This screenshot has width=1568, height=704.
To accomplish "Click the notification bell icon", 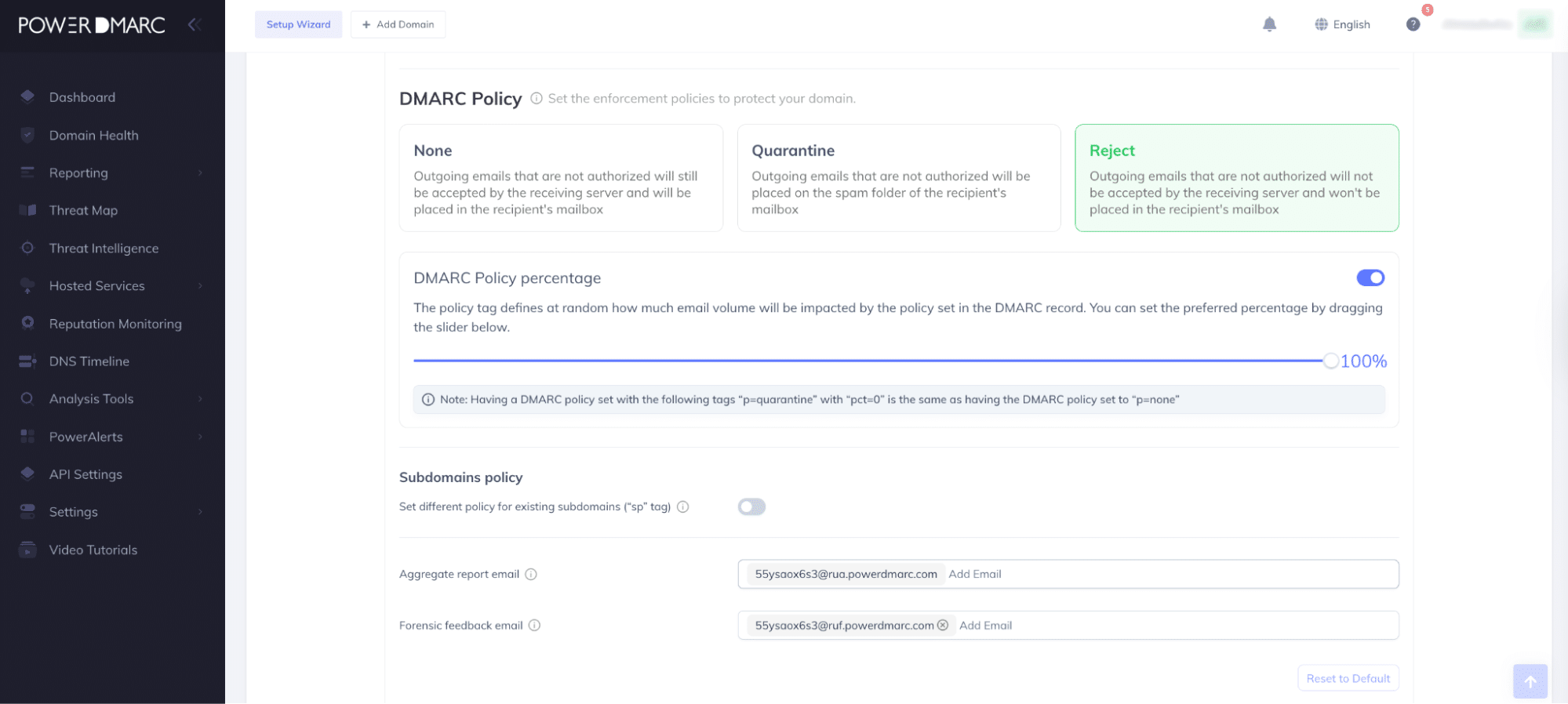I will (1269, 24).
